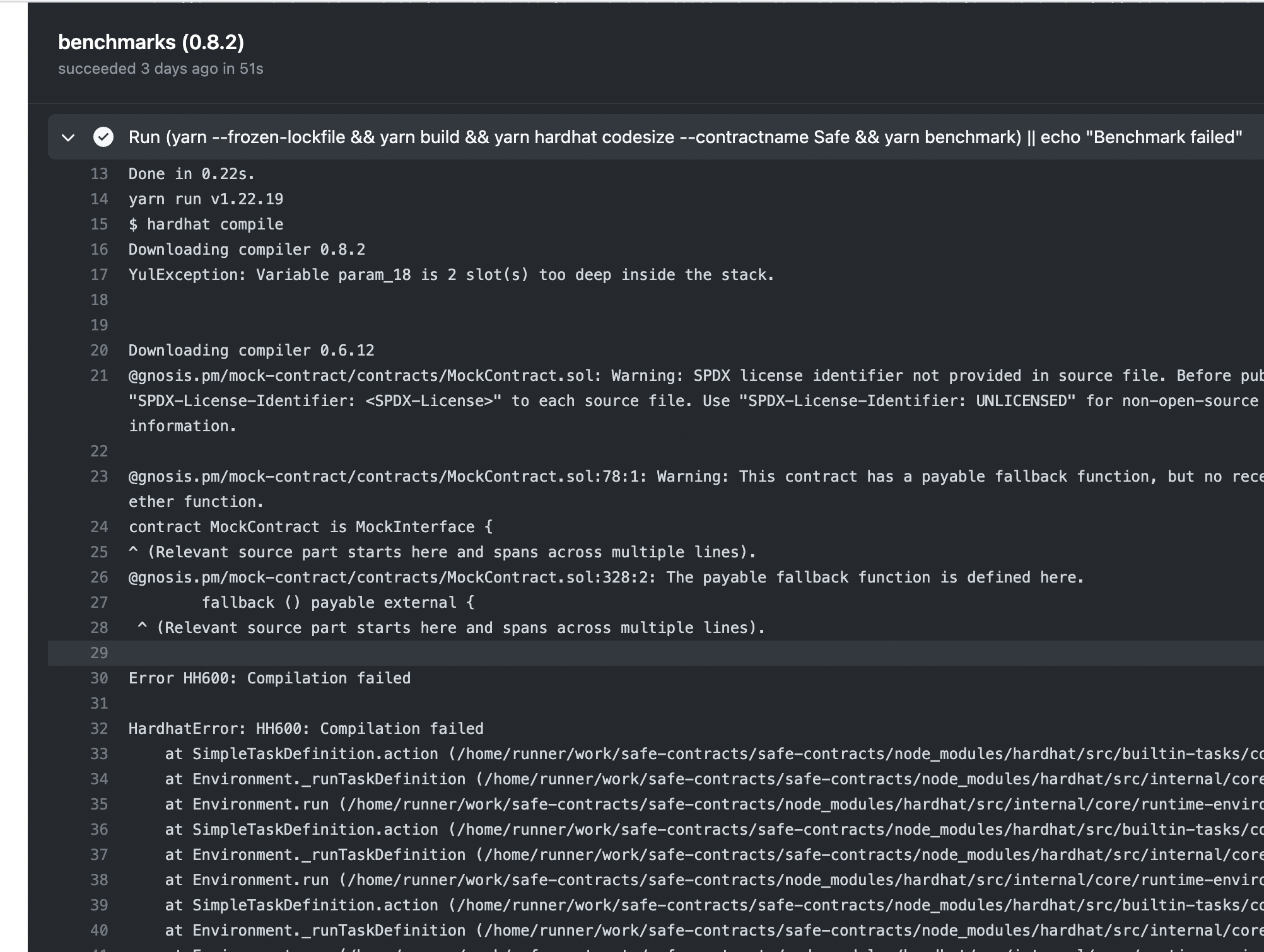Image resolution: width=1264 pixels, height=952 pixels.
Task: Select line number 40
Action: pos(98,930)
